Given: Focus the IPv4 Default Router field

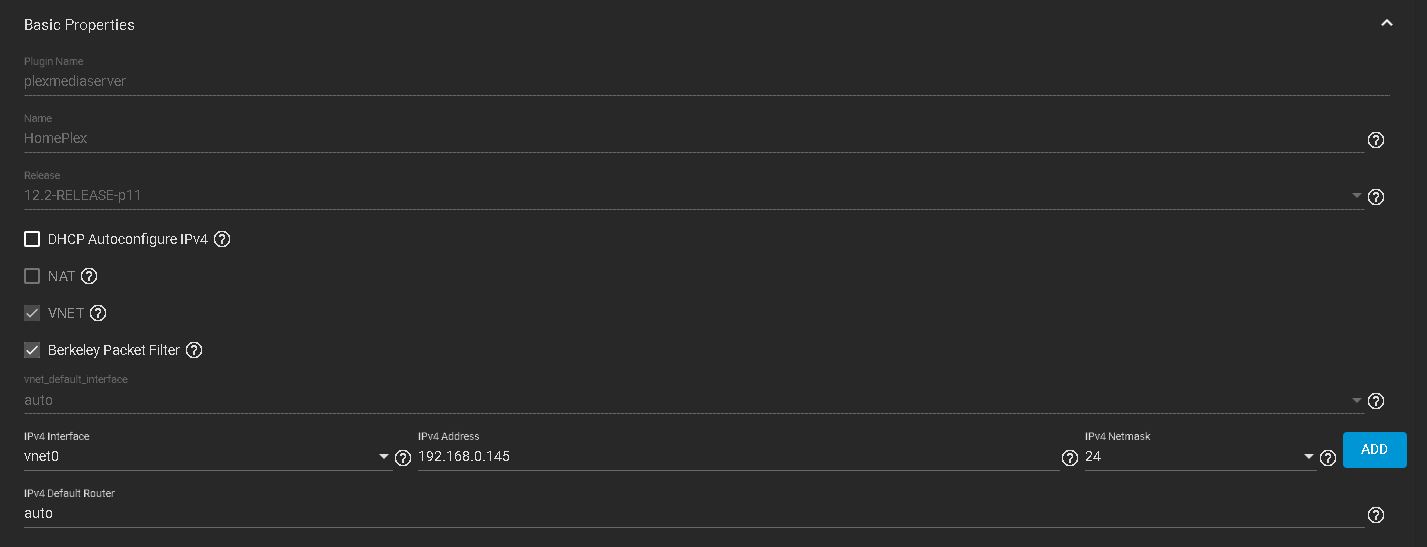Looking at the screenshot, I should pyautogui.click(x=693, y=514).
